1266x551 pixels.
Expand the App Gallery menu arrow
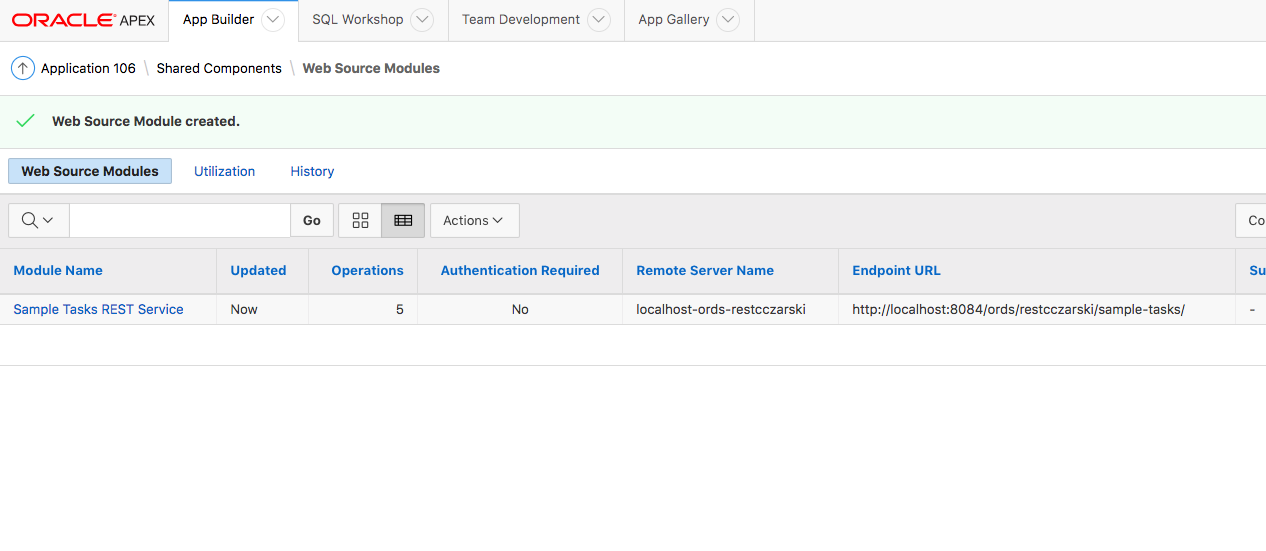coord(728,20)
